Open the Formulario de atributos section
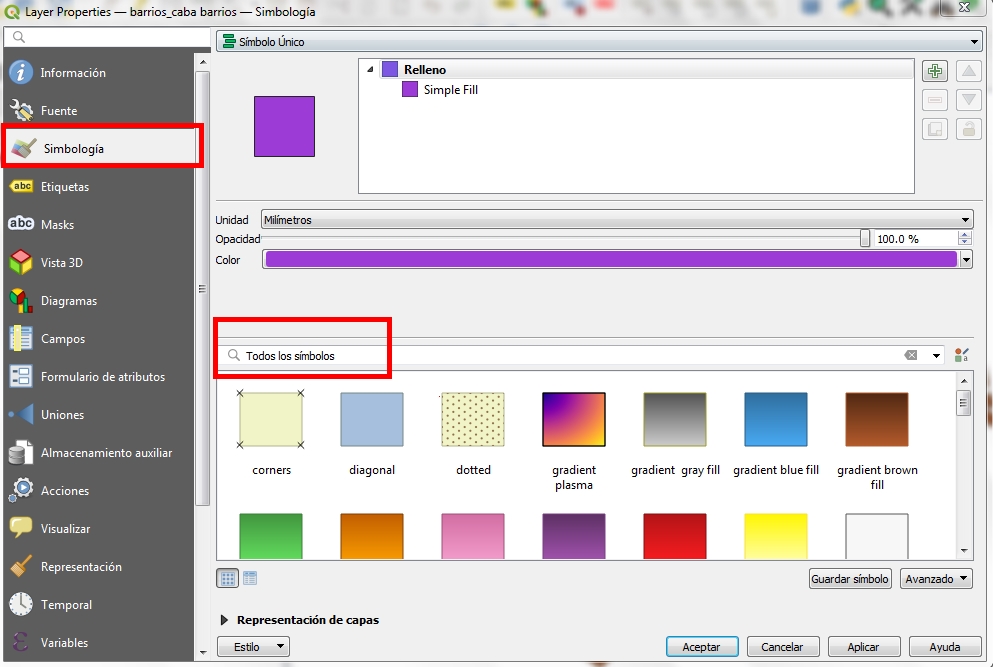 pyautogui.click(x=98, y=377)
